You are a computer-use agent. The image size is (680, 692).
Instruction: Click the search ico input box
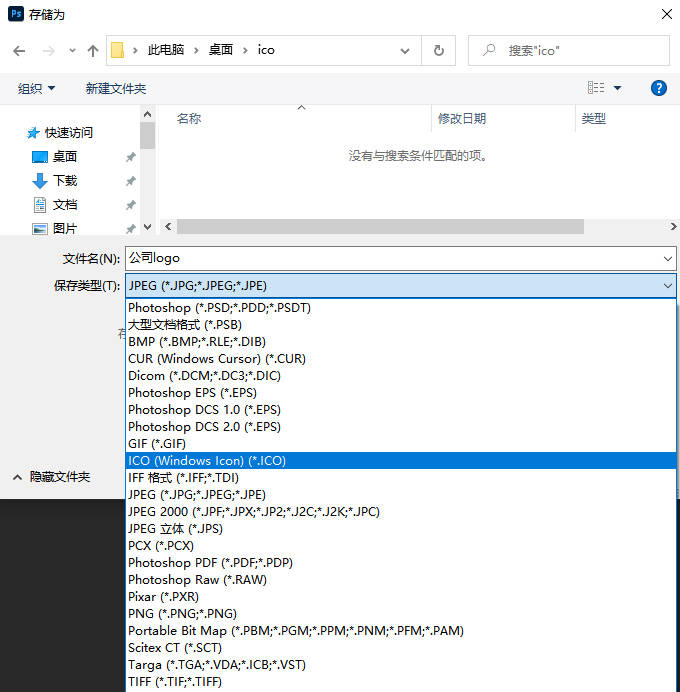[x=569, y=50]
